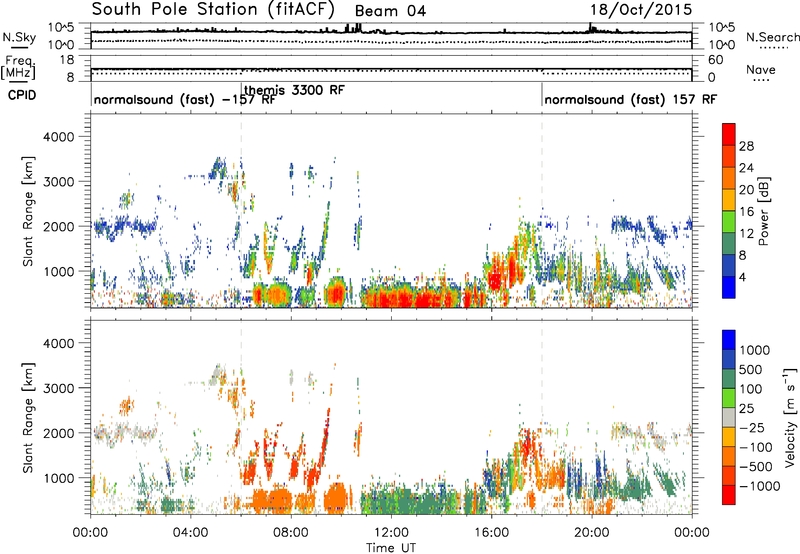Click the '4' tick on the power colorbar

[x=742, y=277]
